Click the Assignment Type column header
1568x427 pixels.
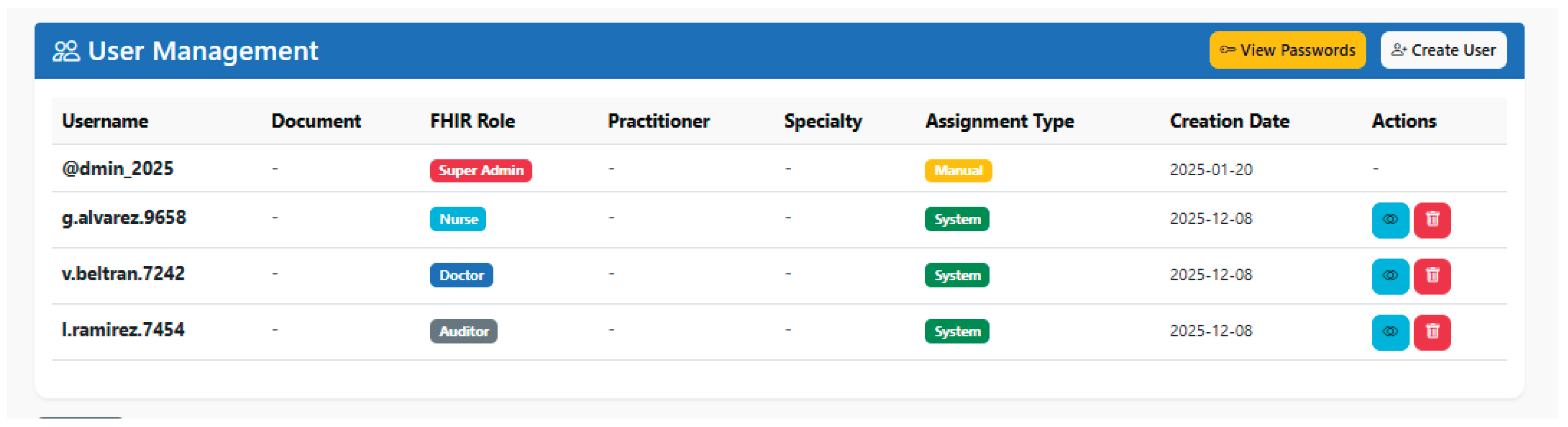coord(1000,121)
